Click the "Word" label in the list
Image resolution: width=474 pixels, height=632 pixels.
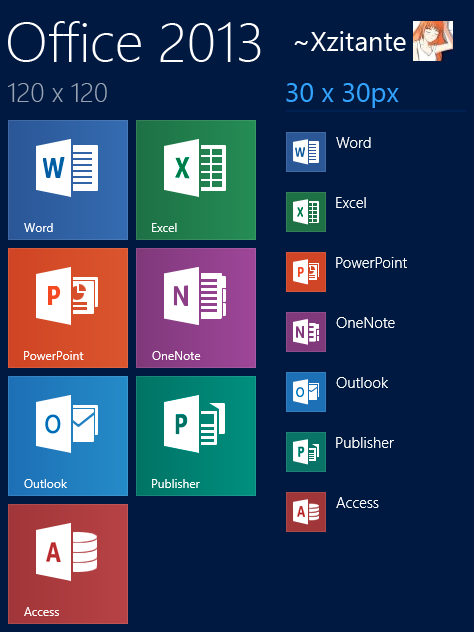coord(353,143)
